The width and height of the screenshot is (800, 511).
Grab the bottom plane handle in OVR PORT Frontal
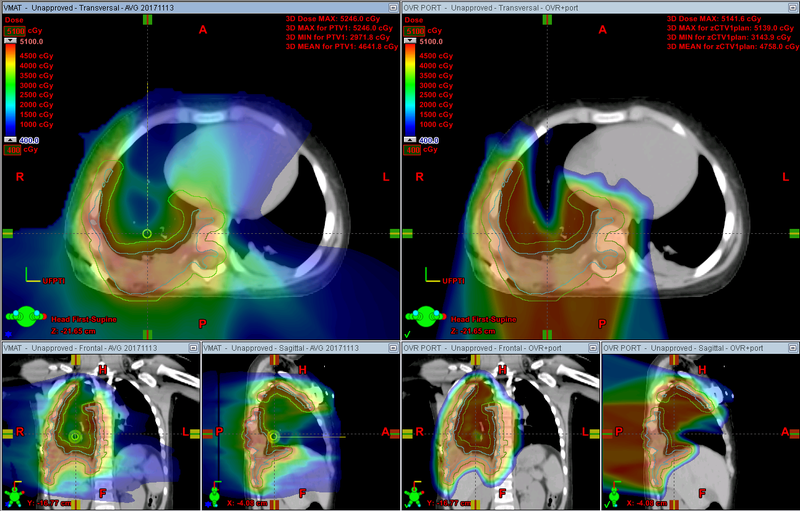tap(475, 504)
